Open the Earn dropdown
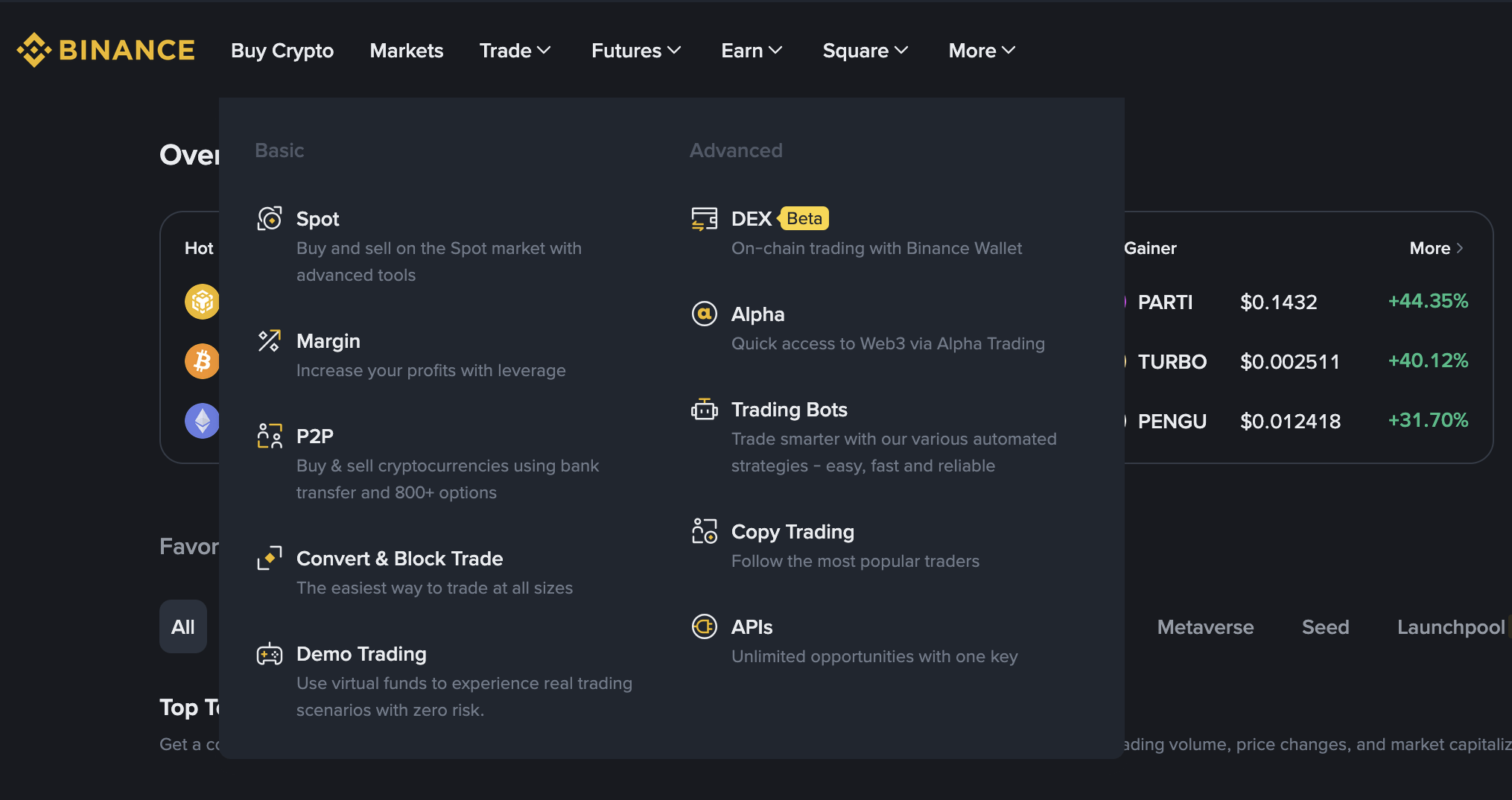The height and width of the screenshot is (800, 1512). coord(752,50)
